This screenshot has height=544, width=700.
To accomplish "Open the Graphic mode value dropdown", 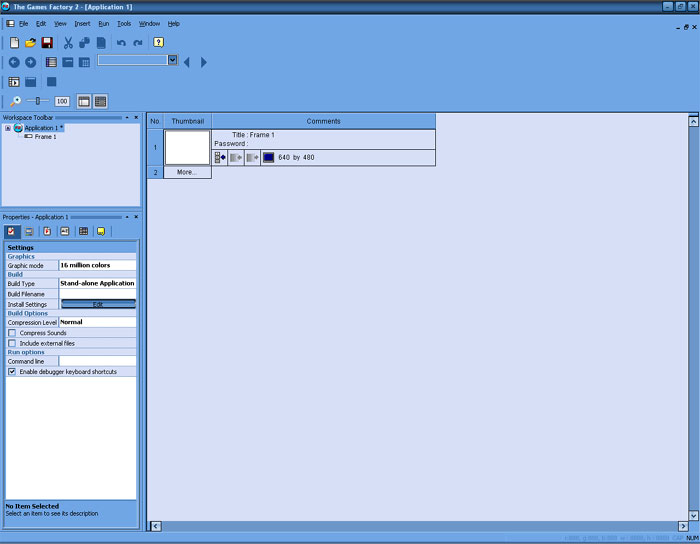I will [97, 265].
